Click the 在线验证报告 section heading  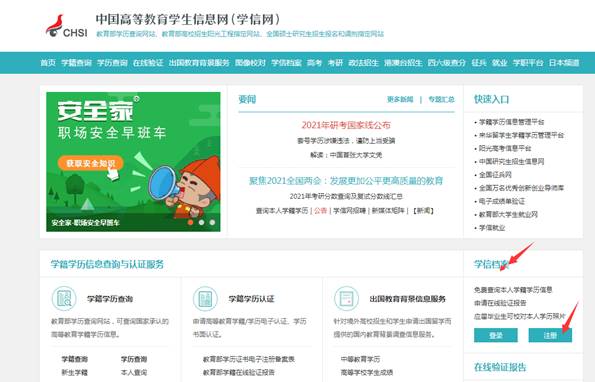coord(500,367)
